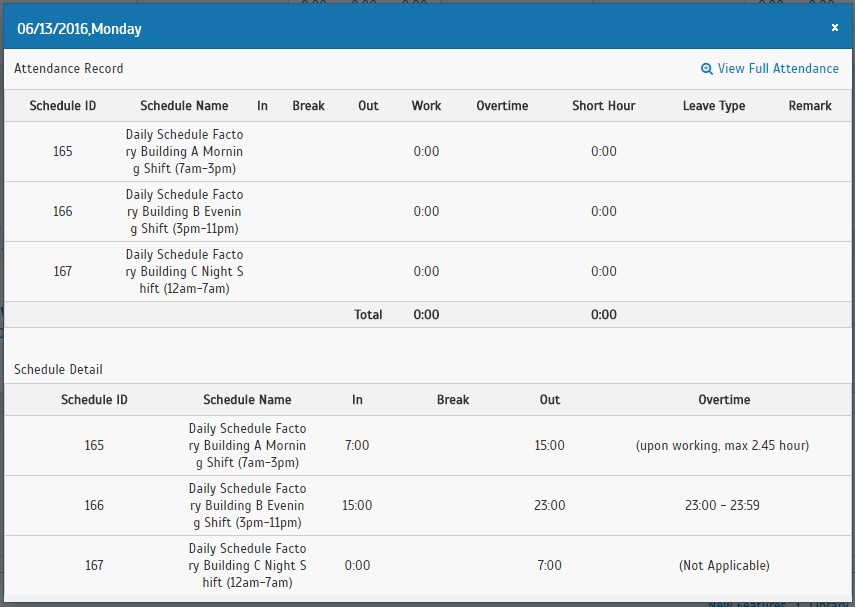This screenshot has height=607, width=855.
Task: Select the Total label in Attendance Record
Action: pyautogui.click(x=368, y=314)
